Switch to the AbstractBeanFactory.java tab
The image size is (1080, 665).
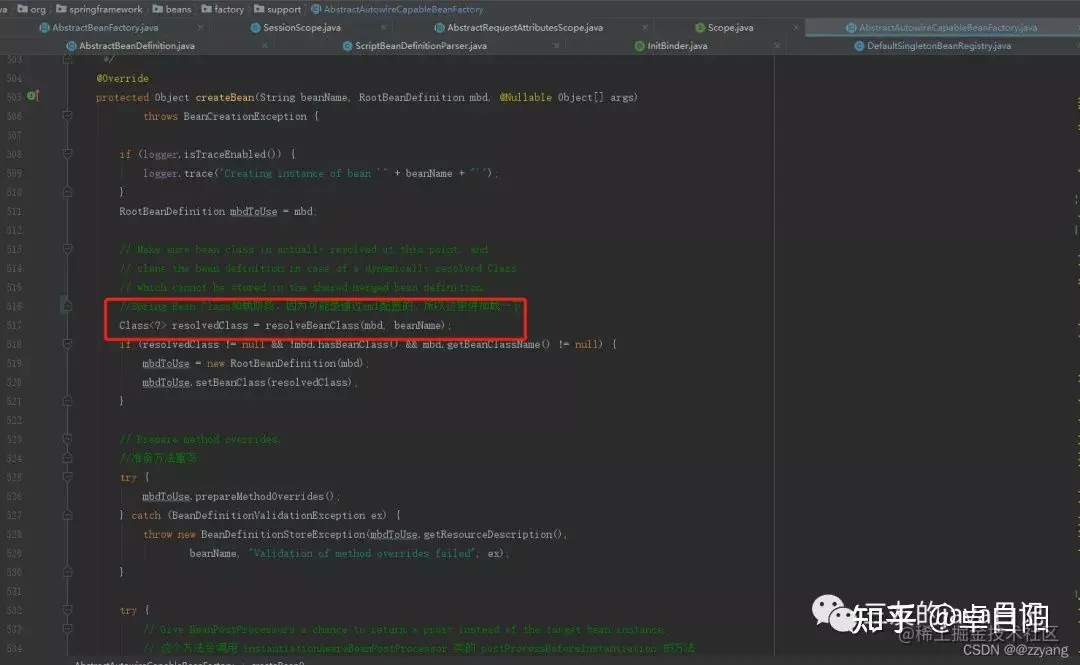(x=105, y=28)
